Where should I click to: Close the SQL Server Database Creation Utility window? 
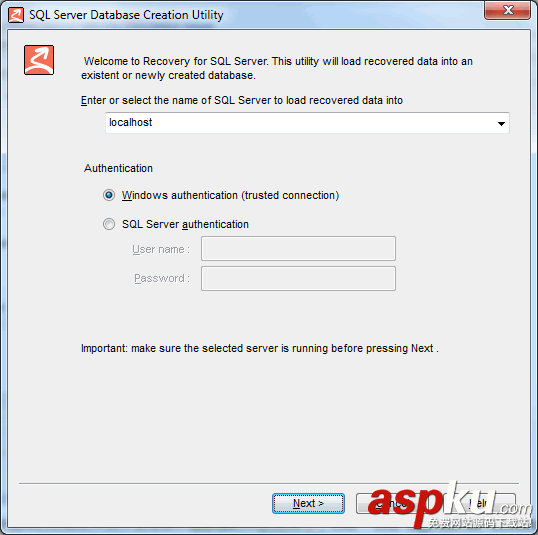coord(507,10)
